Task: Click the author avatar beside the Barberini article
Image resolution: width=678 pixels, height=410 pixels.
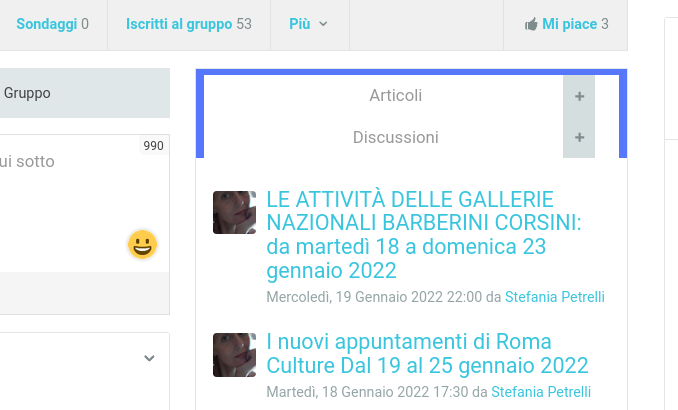Action: coord(234,212)
